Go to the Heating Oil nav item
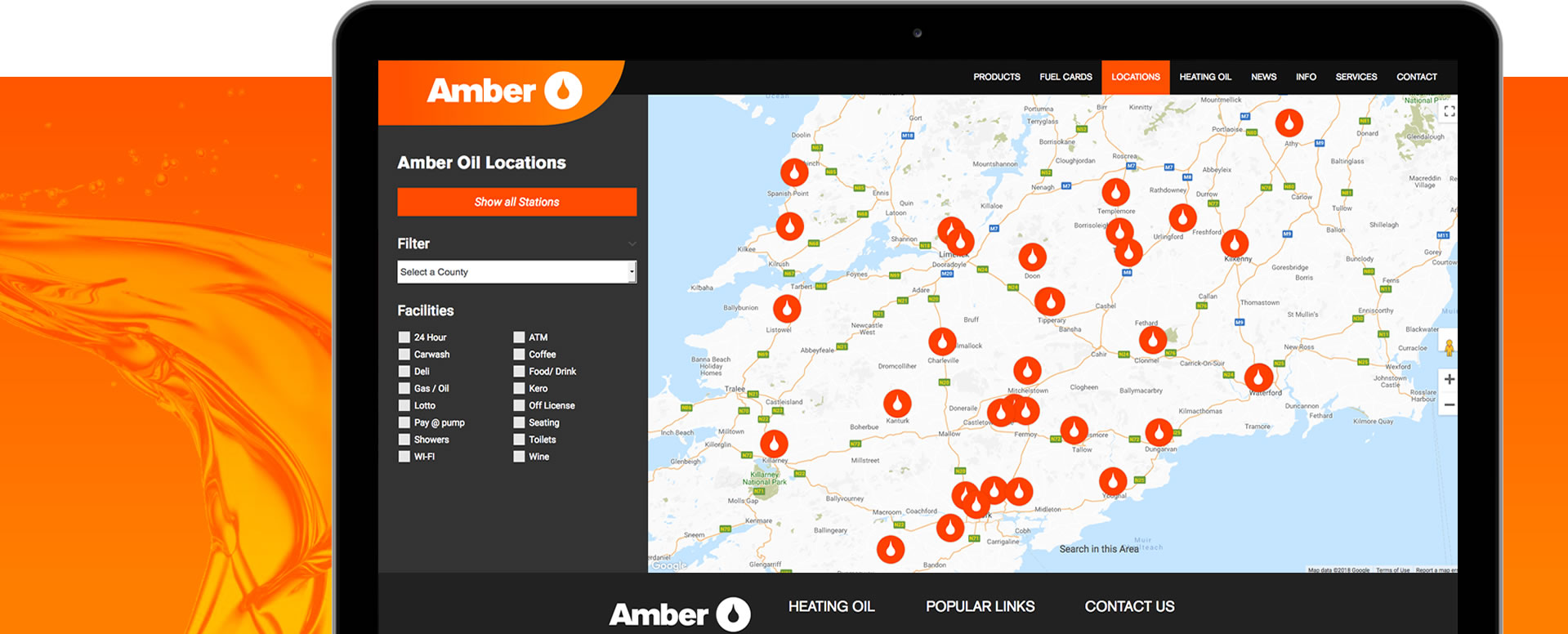 coord(1204,77)
